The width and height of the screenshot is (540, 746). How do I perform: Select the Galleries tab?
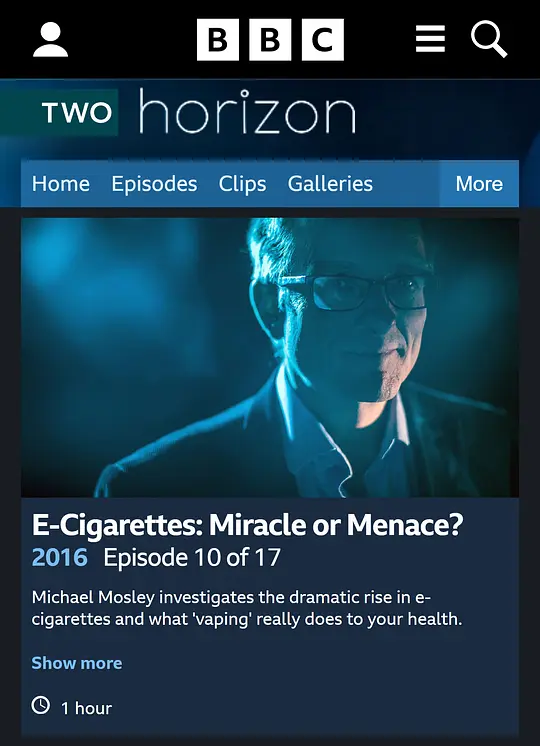(x=330, y=184)
